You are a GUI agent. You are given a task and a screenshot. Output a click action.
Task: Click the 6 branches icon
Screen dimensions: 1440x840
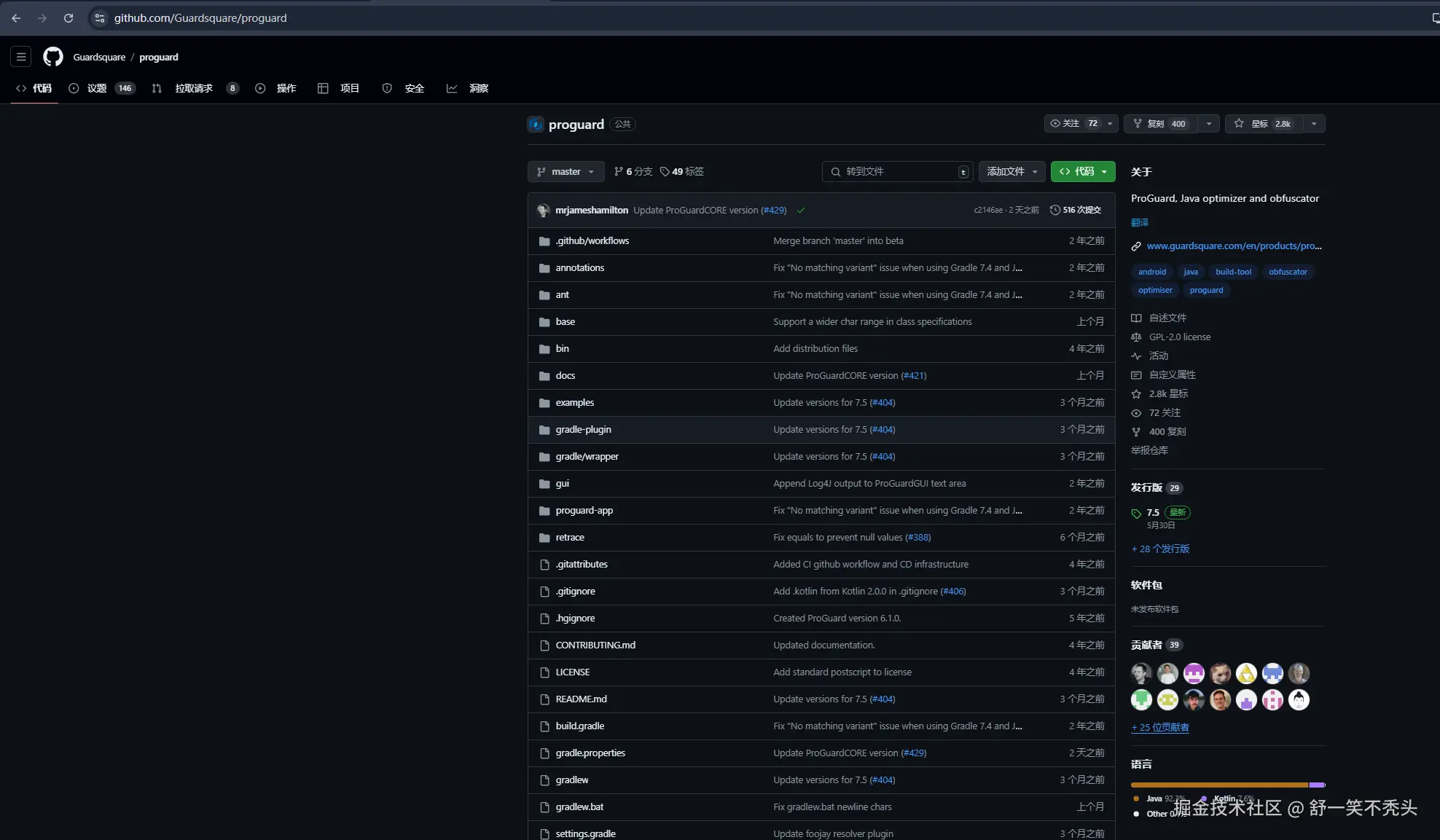[x=619, y=172]
